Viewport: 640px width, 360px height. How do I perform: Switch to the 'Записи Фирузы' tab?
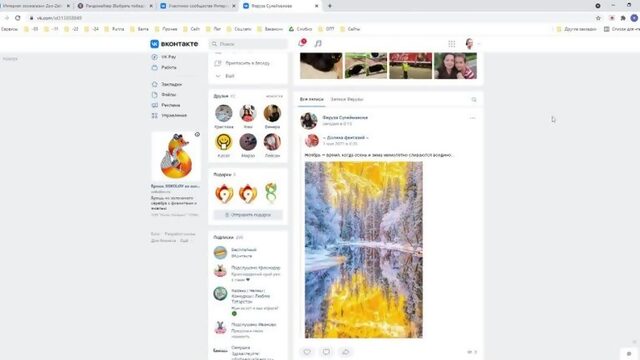pyautogui.click(x=347, y=99)
